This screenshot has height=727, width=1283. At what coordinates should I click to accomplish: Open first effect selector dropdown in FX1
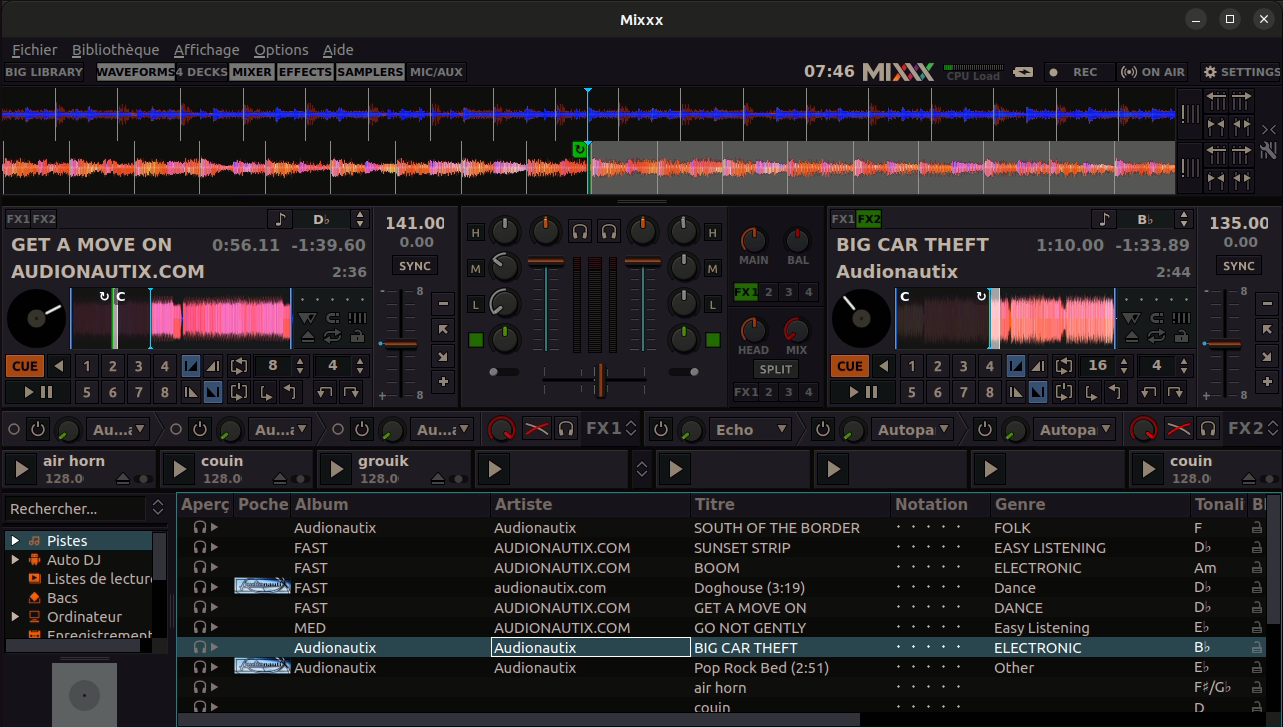coord(118,429)
